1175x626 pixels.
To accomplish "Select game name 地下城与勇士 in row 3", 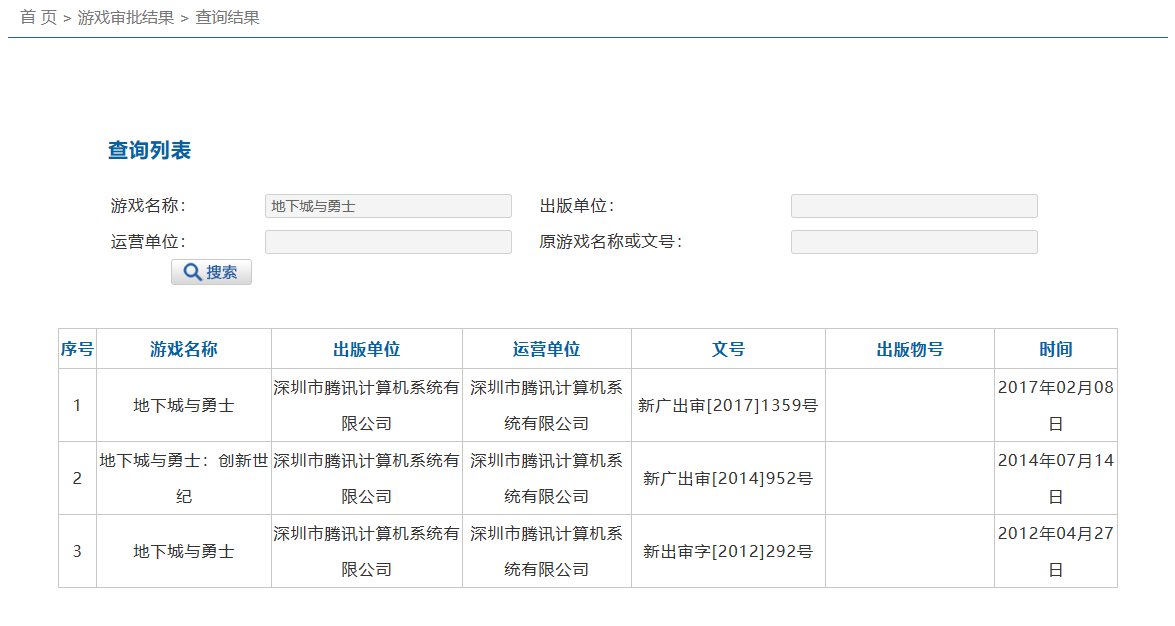I will (x=184, y=552).
